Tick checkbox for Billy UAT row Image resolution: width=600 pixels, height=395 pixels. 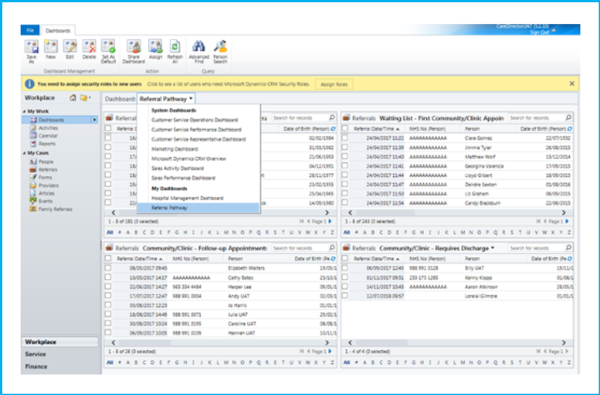coord(345,268)
